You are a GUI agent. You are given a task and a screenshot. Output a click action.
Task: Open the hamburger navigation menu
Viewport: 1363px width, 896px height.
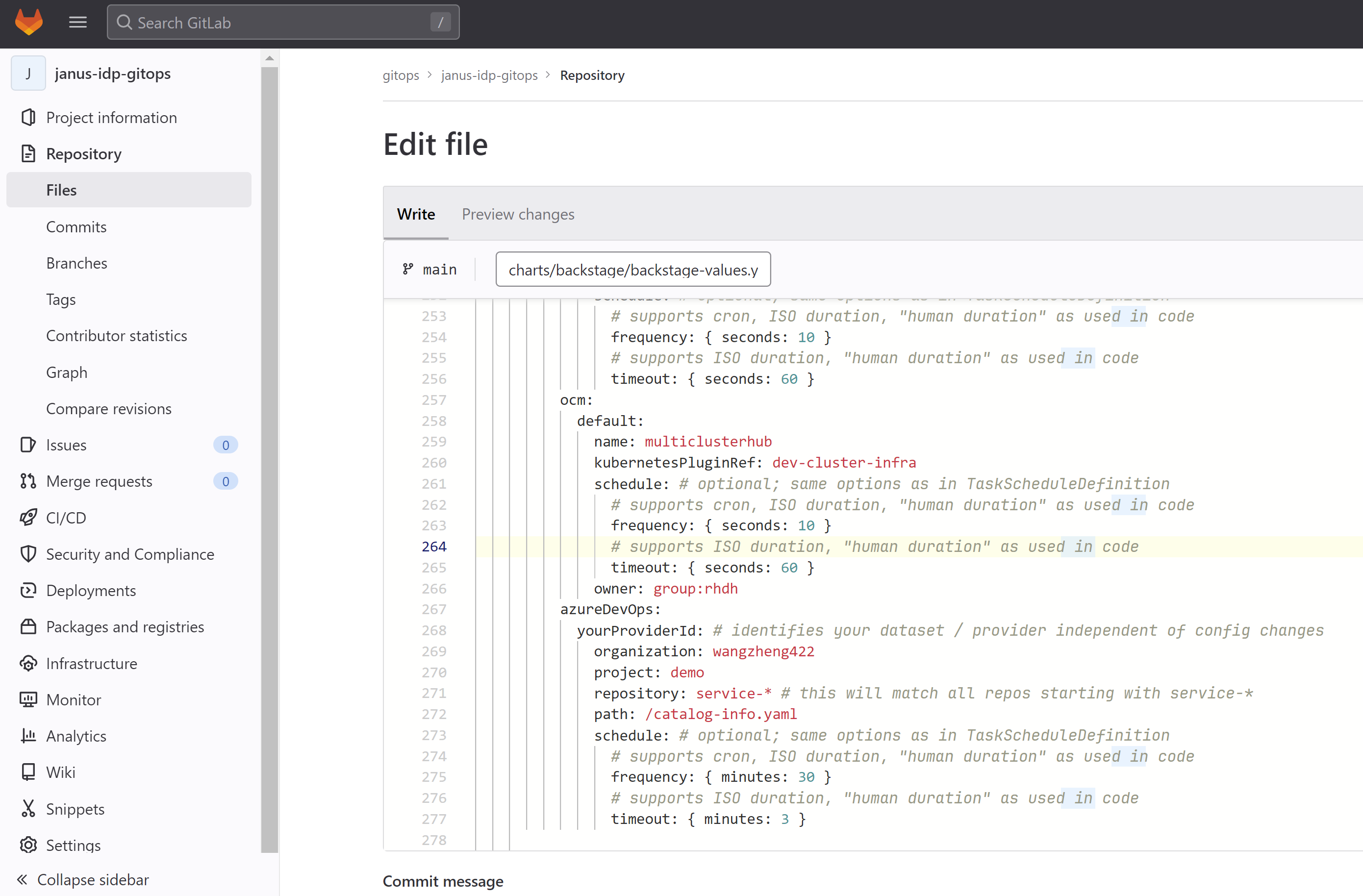[x=78, y=23]
